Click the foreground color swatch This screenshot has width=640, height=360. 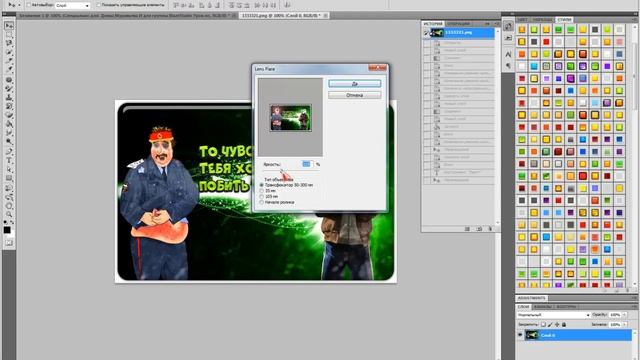coord(7,230)
